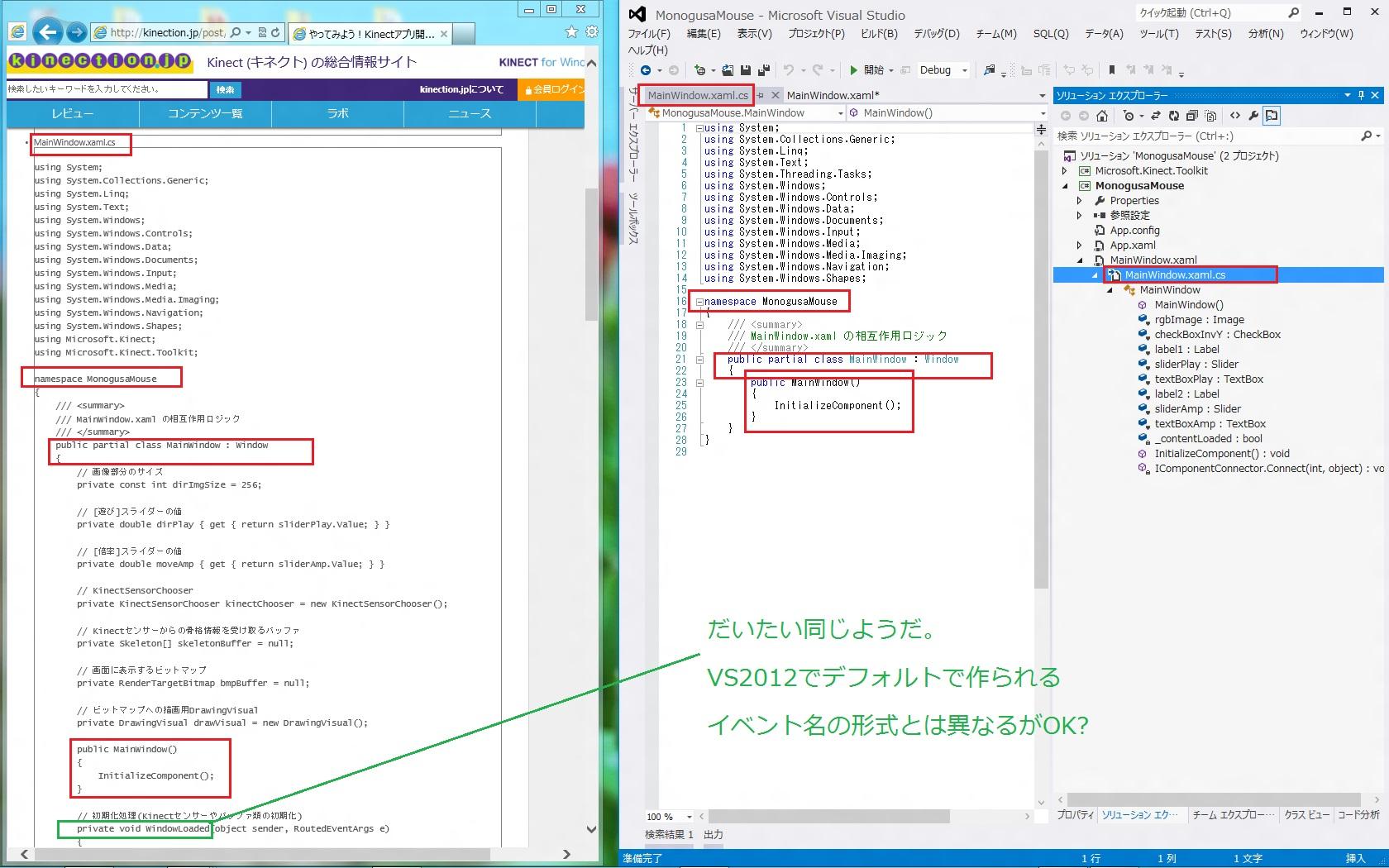Click 検索 search button on kinection.jp

point(225,89)
